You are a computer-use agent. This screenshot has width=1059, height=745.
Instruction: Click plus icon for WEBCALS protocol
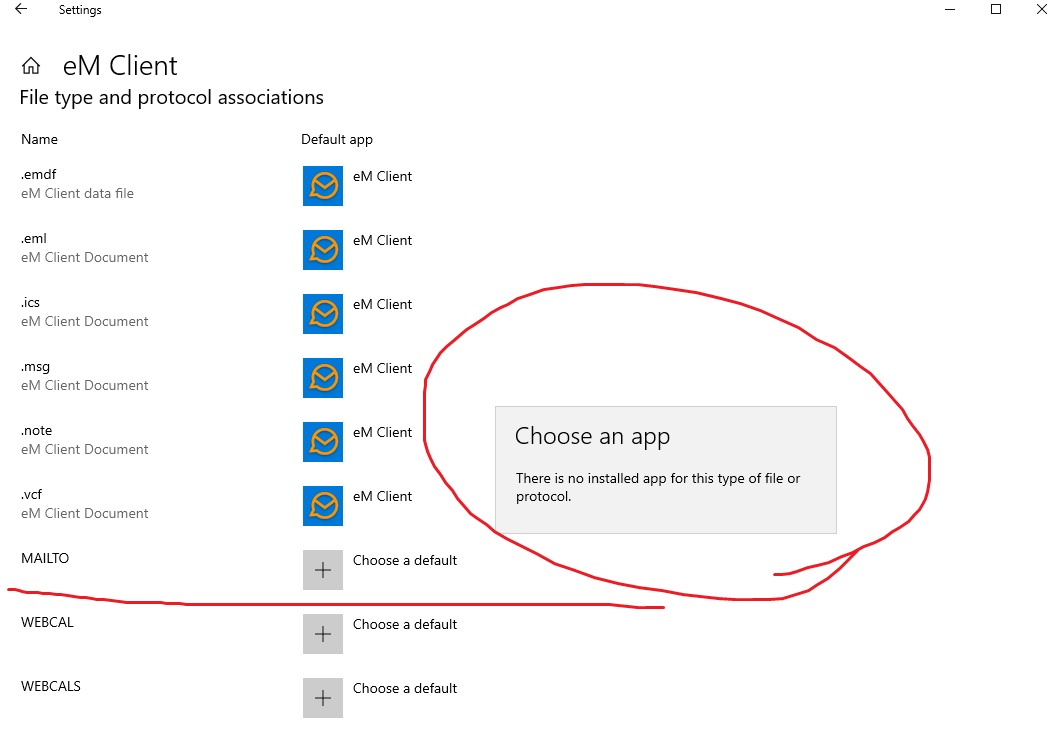pyautogui.click(x=323, y=698)
